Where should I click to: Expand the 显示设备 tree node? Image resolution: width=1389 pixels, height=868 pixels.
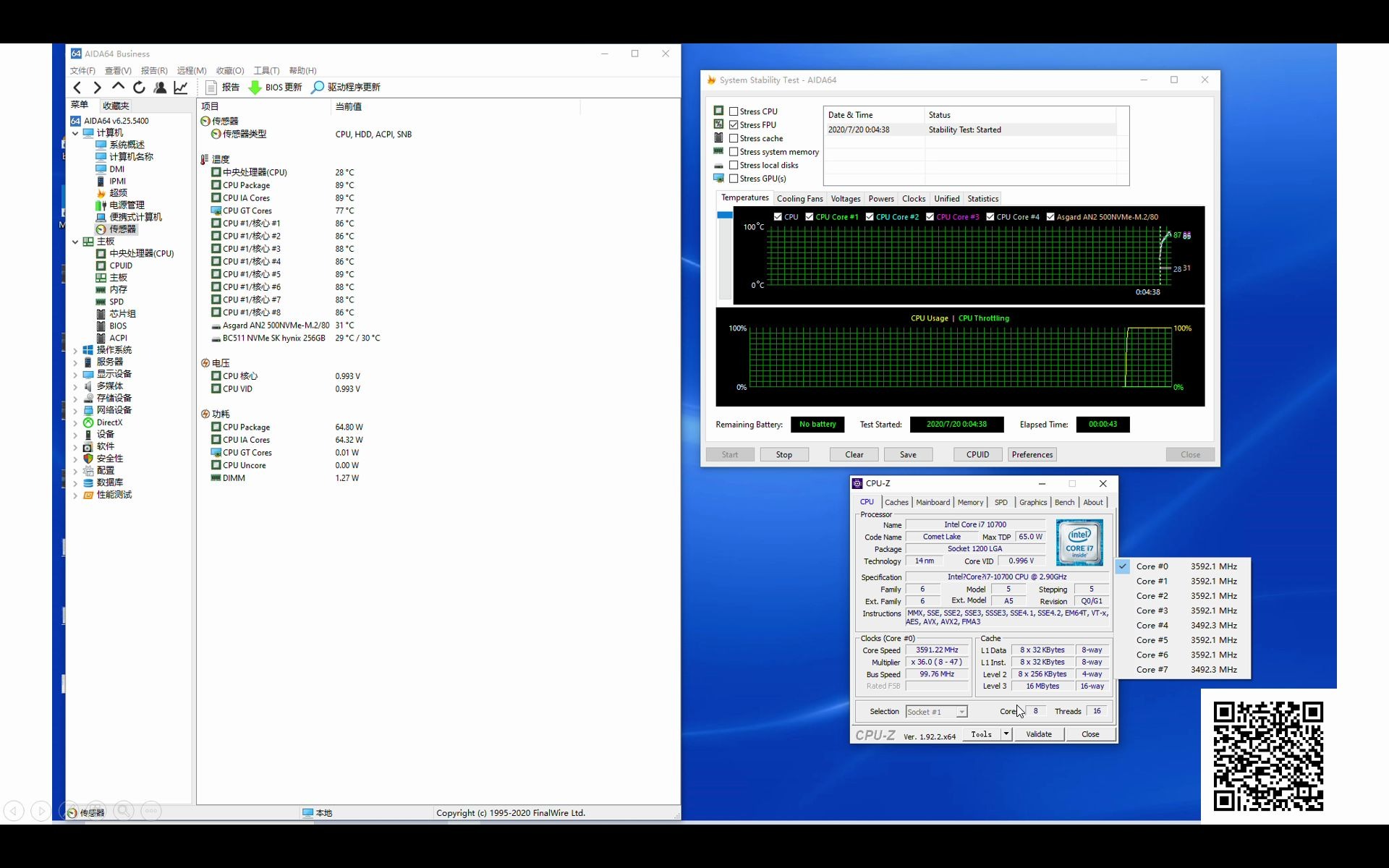(x=75, y=375)
